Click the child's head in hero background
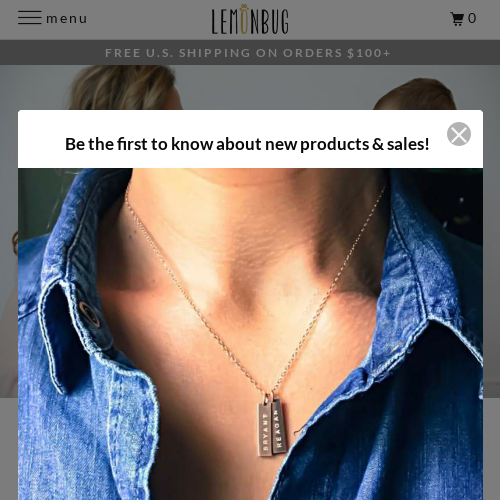500x500 pixels. pos(415,94)
